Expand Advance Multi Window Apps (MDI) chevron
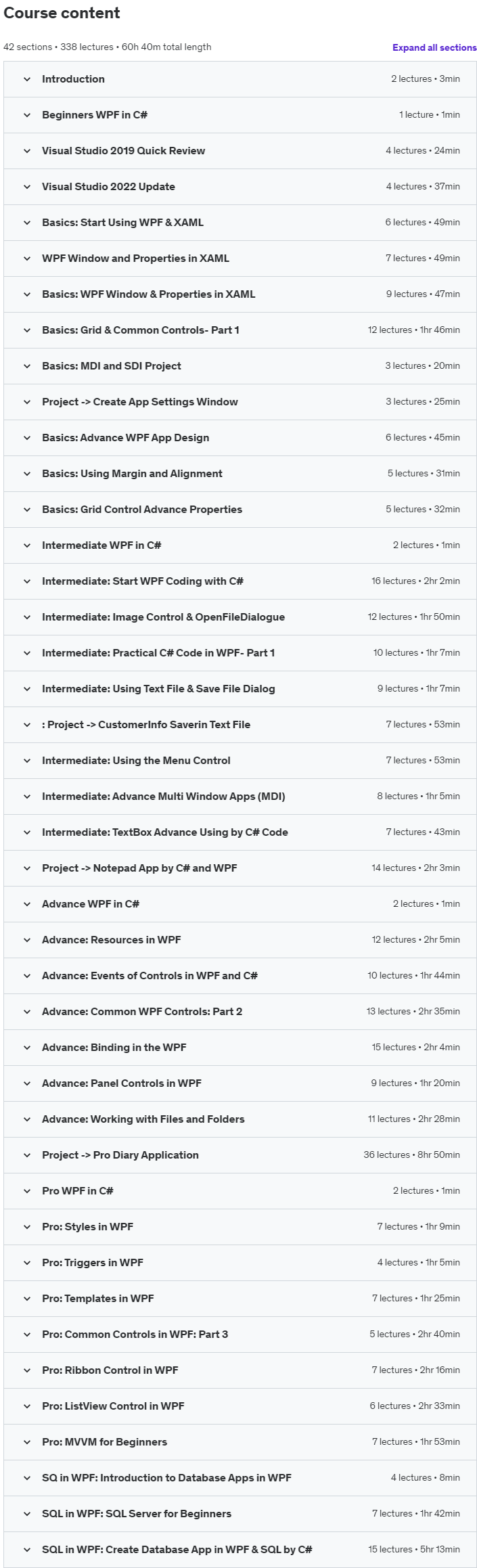 point(27,797)
